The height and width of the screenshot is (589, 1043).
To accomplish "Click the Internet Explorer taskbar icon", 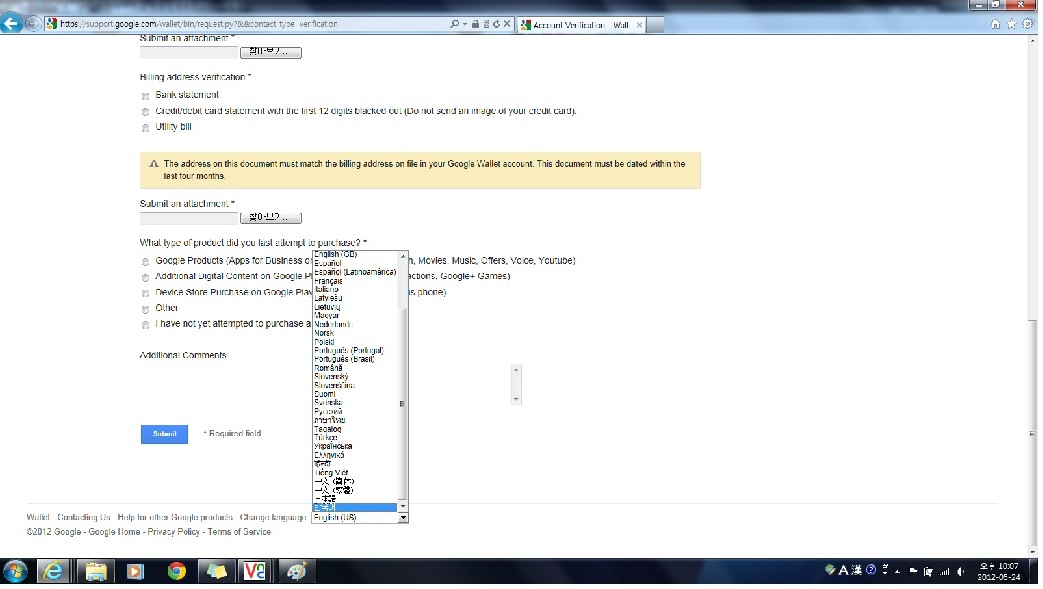I will 53,571.
